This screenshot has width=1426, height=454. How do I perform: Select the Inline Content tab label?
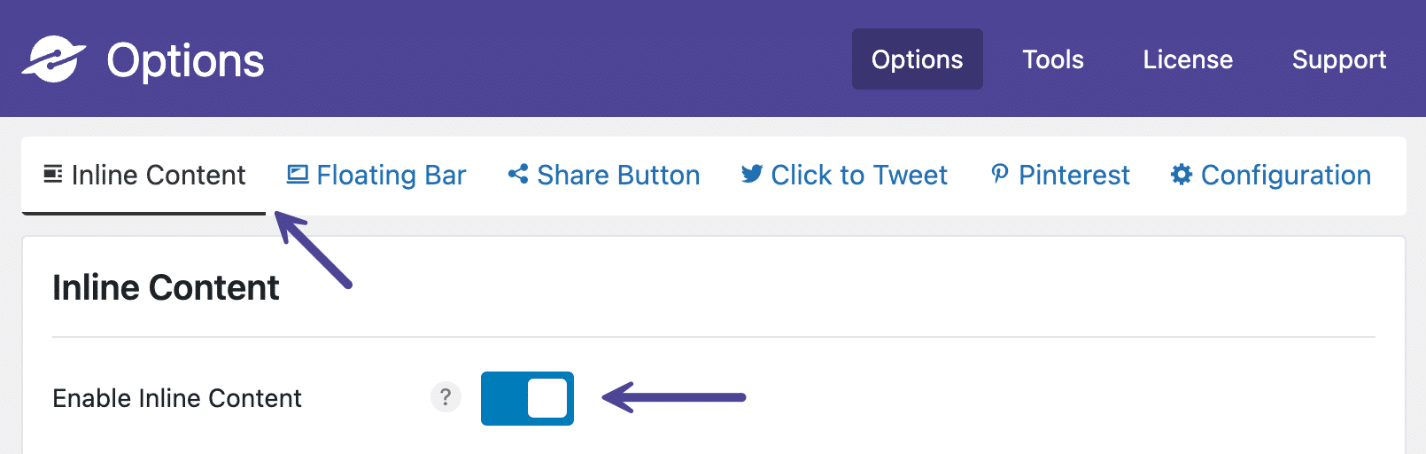158,175
